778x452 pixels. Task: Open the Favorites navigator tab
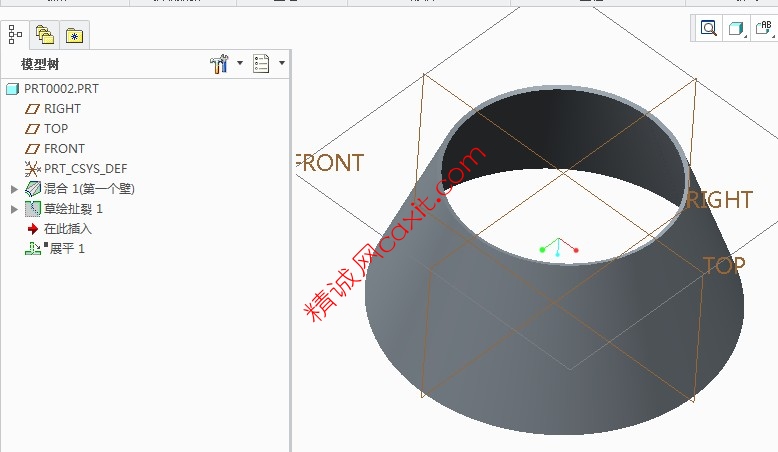(x=74, y=35)
